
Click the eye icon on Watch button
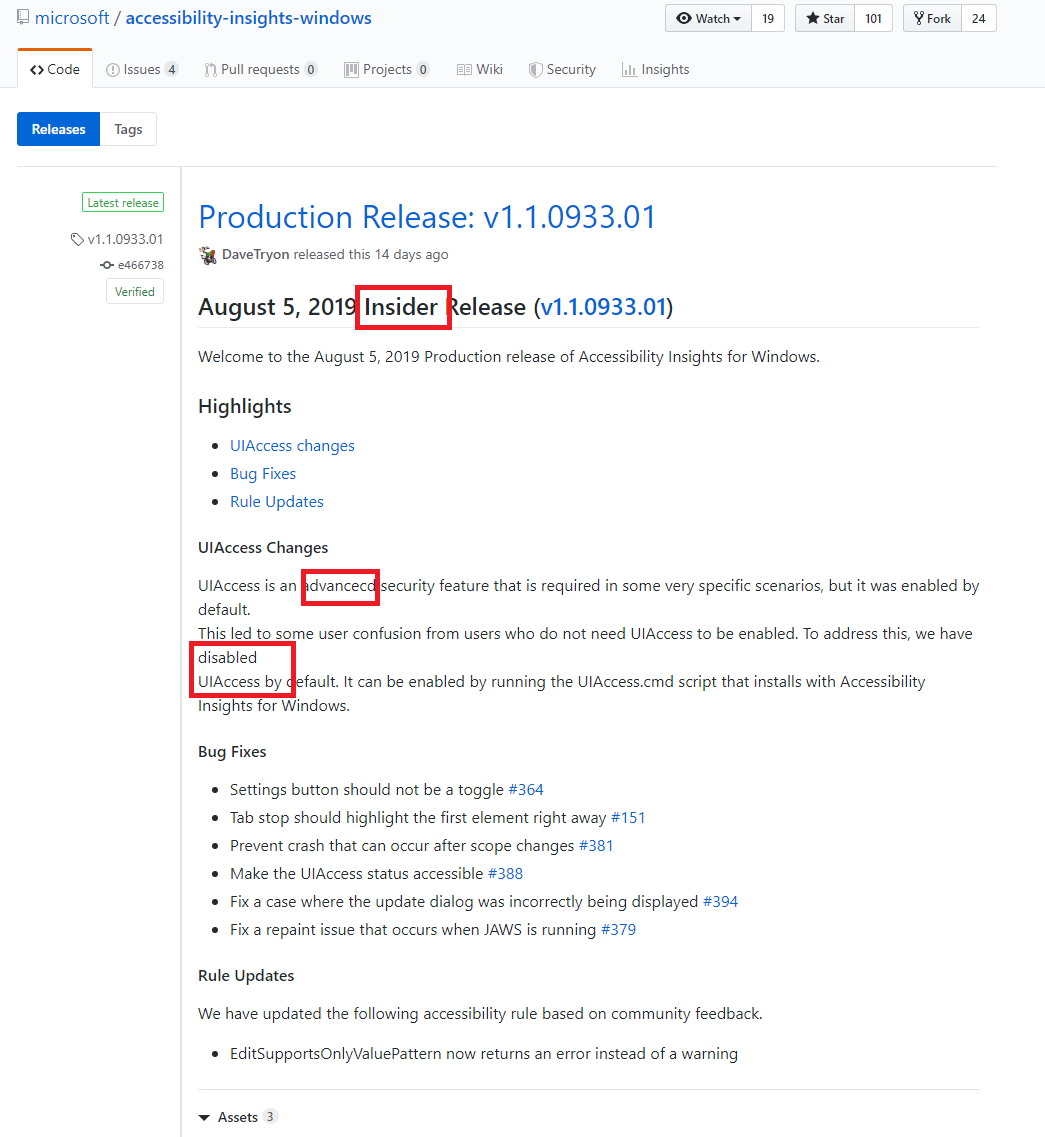point(684,18)
